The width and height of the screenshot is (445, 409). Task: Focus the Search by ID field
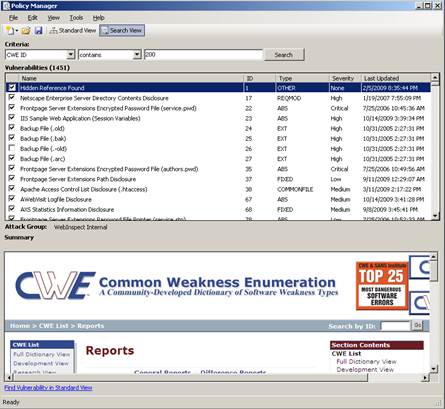[x=395, y=326]
